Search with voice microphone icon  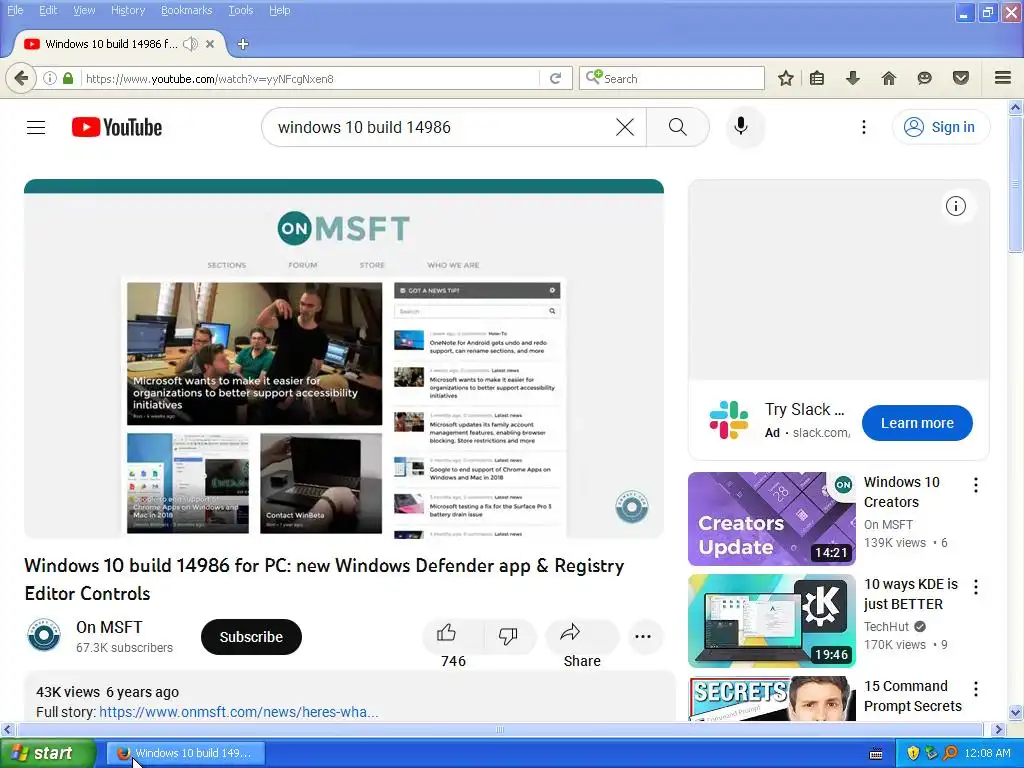coord(741,126)
